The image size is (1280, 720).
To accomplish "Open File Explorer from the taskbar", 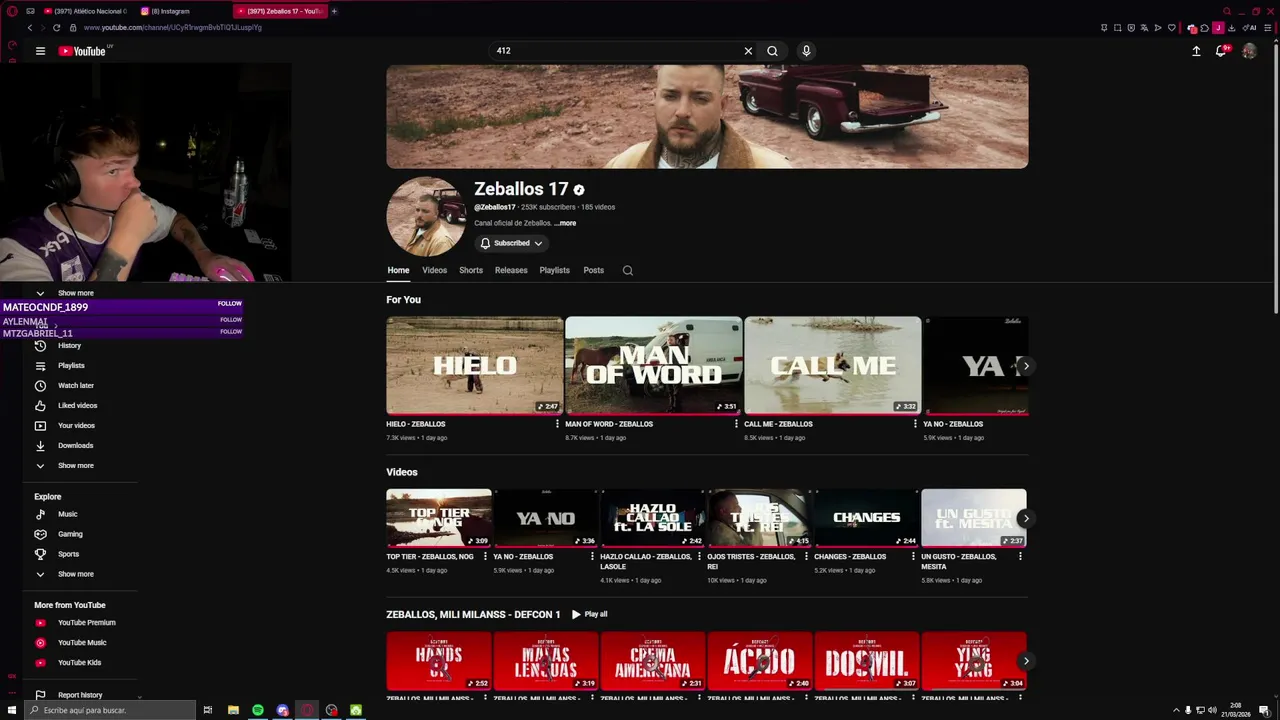I will pos(233,710).
